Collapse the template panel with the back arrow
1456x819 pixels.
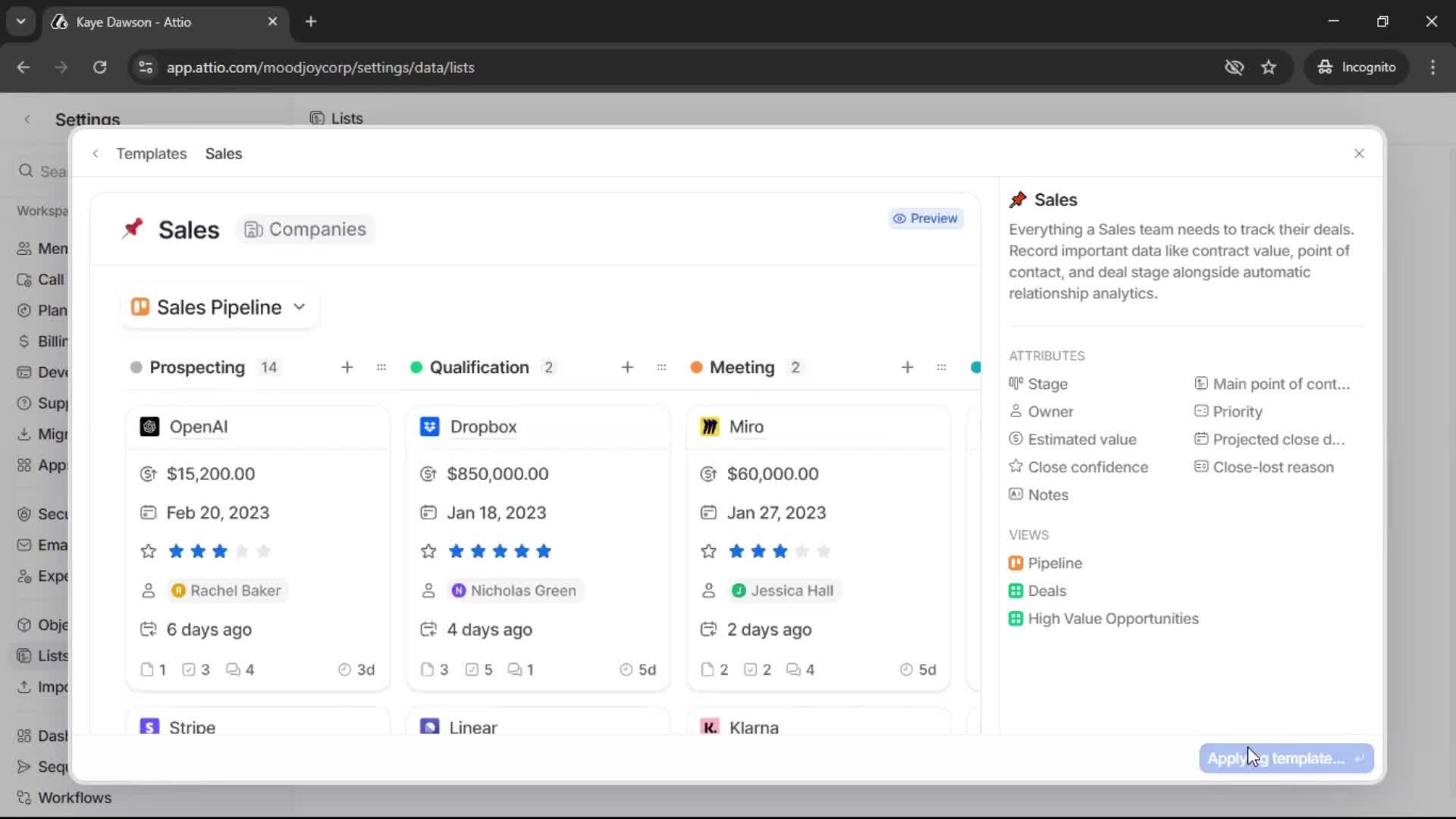click(x=96, y=153)
